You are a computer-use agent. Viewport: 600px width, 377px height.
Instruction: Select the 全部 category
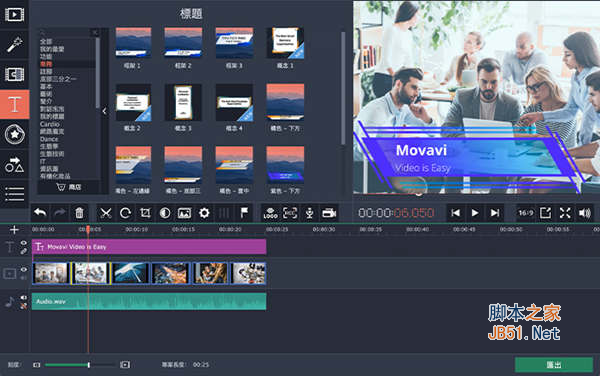pos(46,41)
